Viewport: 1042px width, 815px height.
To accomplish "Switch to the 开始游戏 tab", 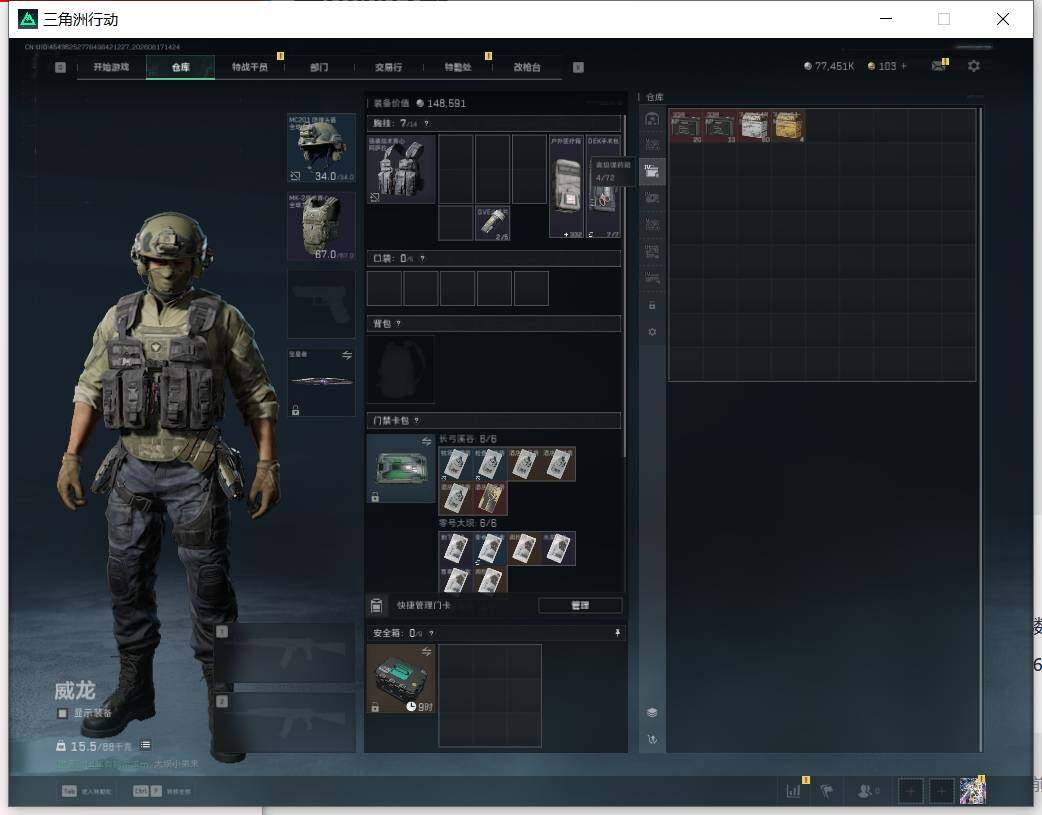I will point(111,67).
